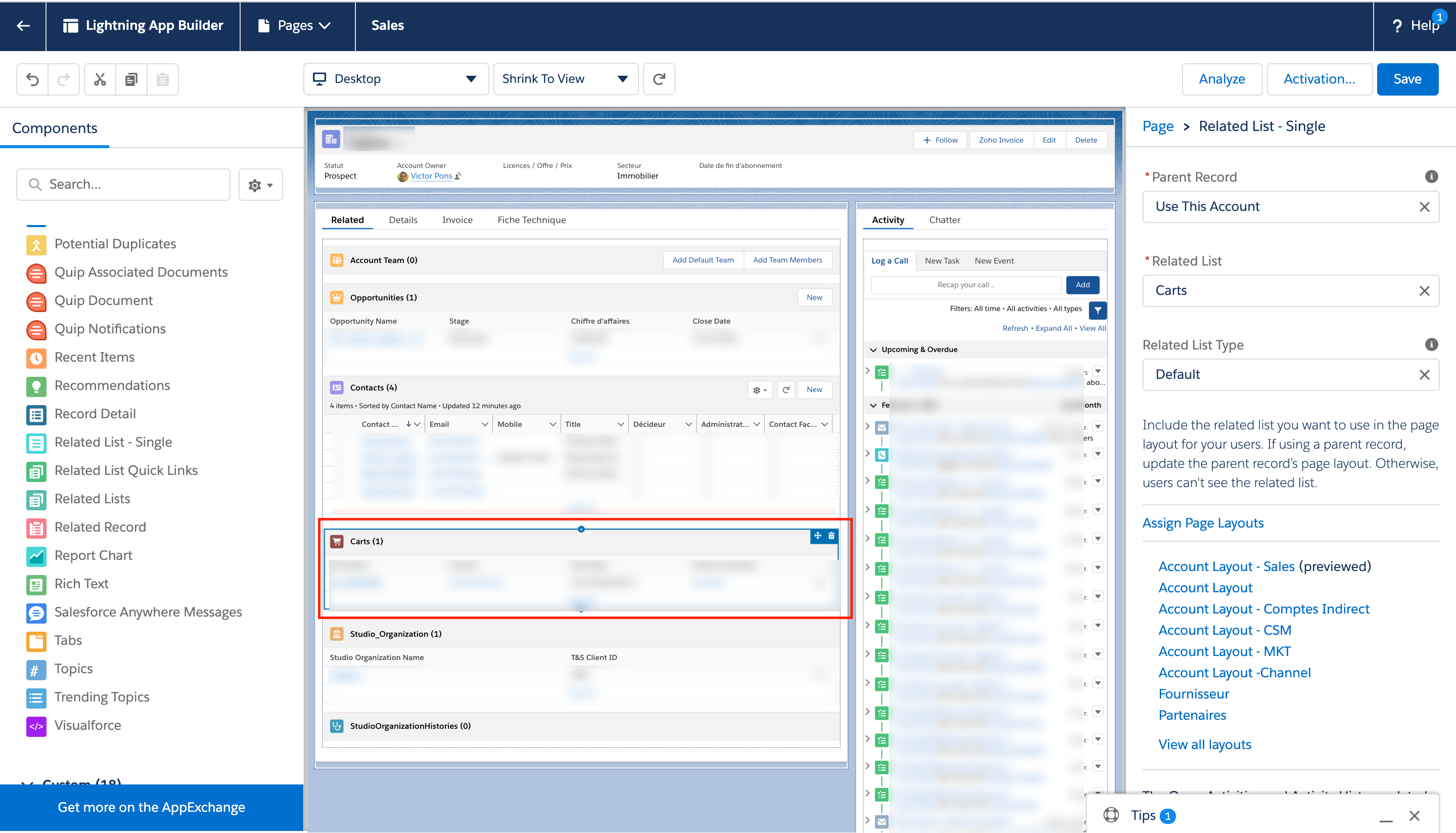Viewport: 1456px width, 833px height.
Task: Click the activity filter funnel icon
Action: point(1098,310)
